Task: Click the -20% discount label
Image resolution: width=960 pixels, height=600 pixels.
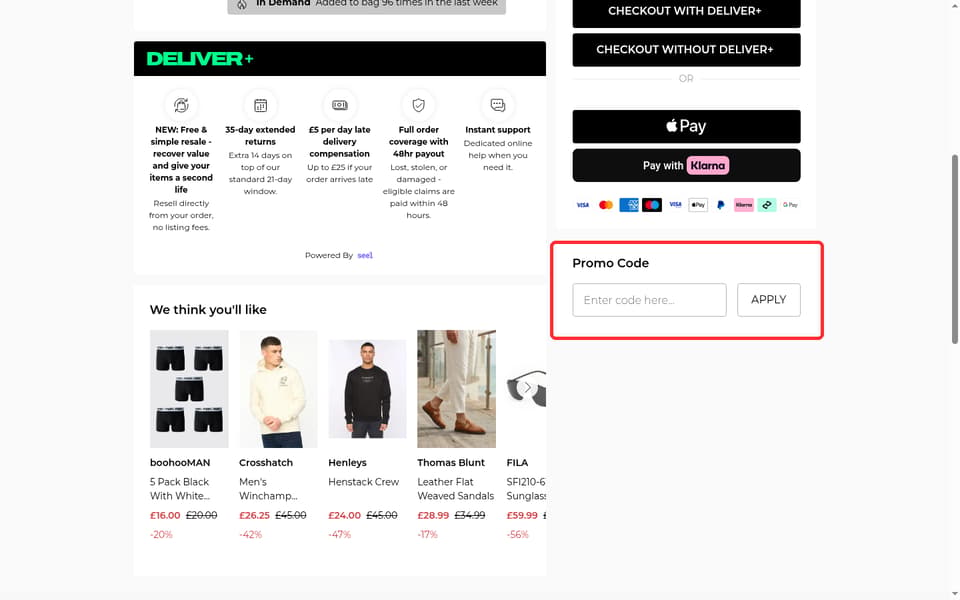Action: pyautogui.click(x=162, y=534)
